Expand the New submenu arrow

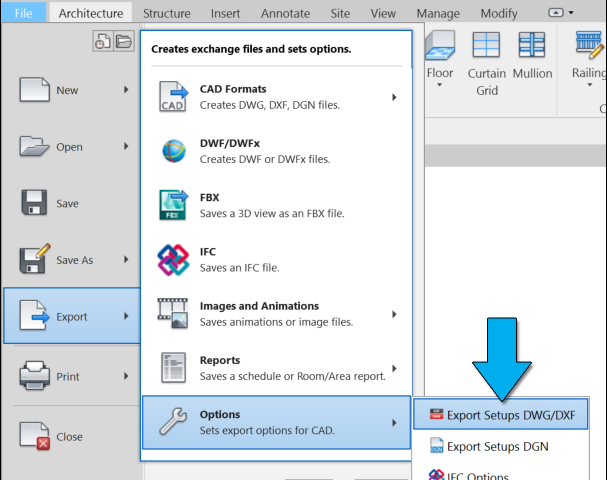126,90
